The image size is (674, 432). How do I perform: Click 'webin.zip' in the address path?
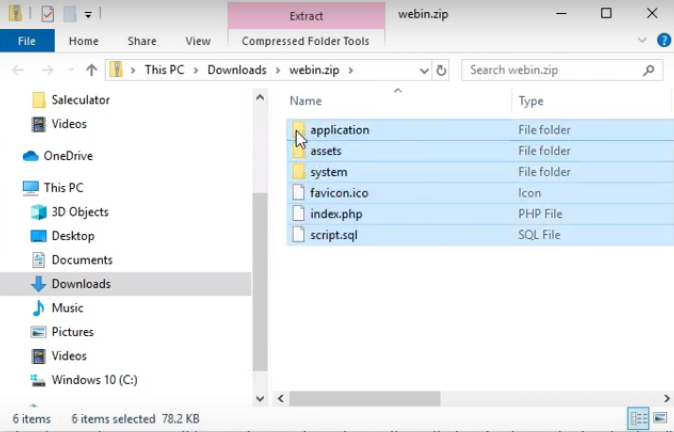tap(314, 70)
